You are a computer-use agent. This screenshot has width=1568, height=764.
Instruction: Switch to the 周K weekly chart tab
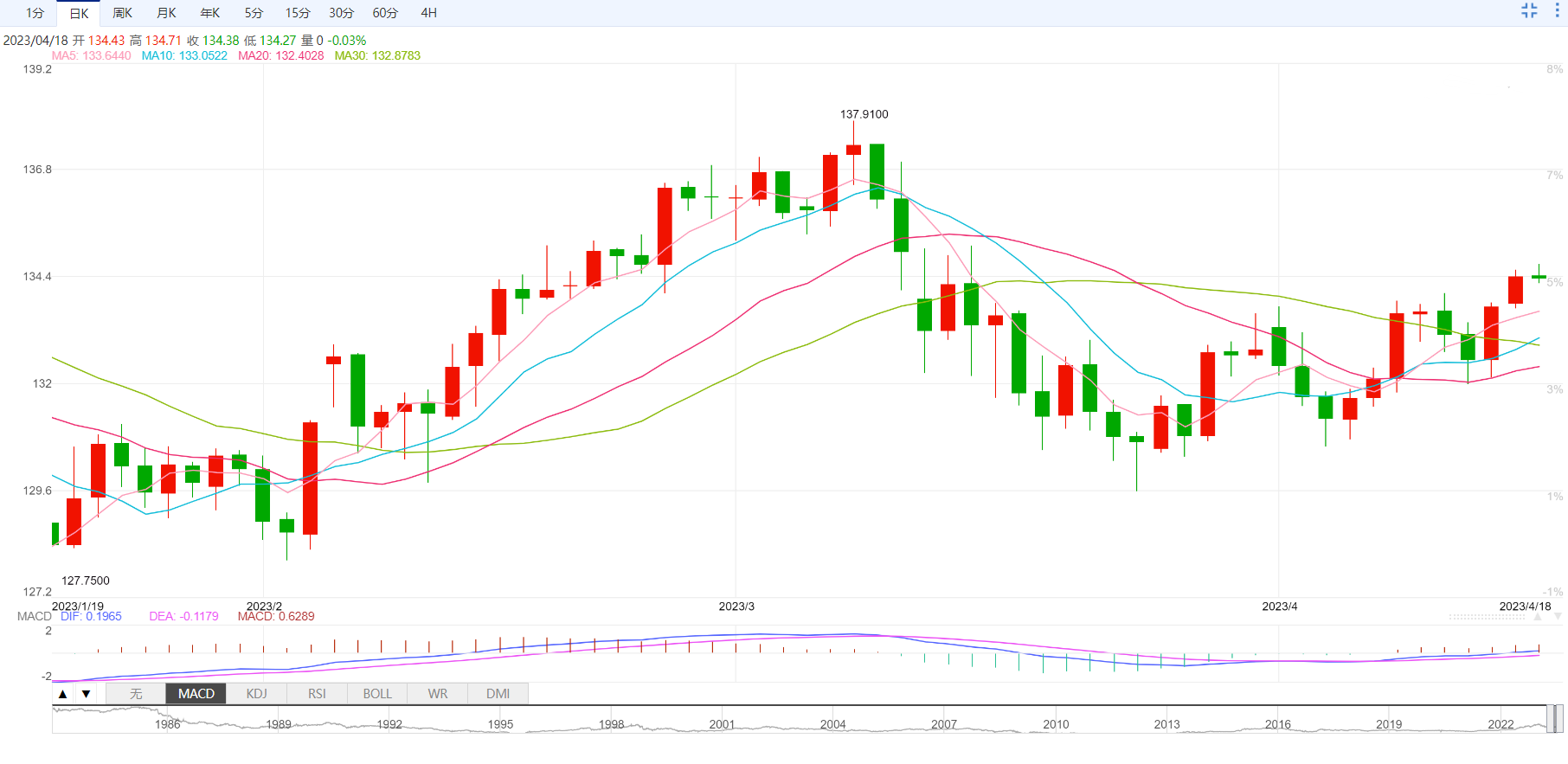click(123, 13)
